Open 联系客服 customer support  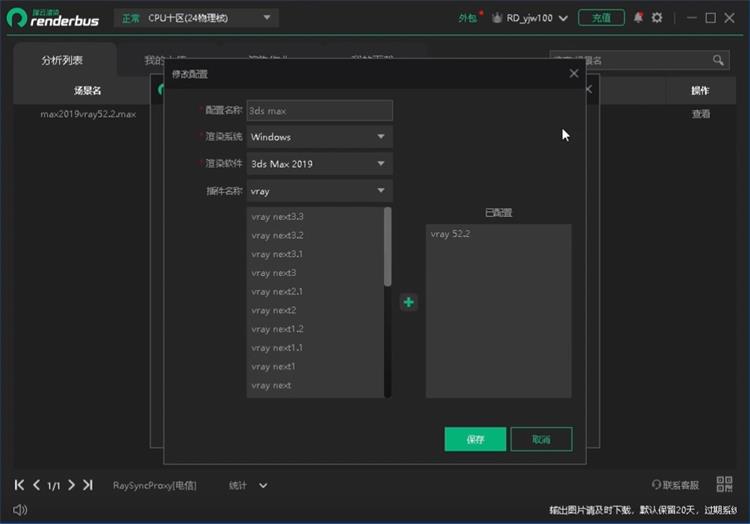pos(675,485)
